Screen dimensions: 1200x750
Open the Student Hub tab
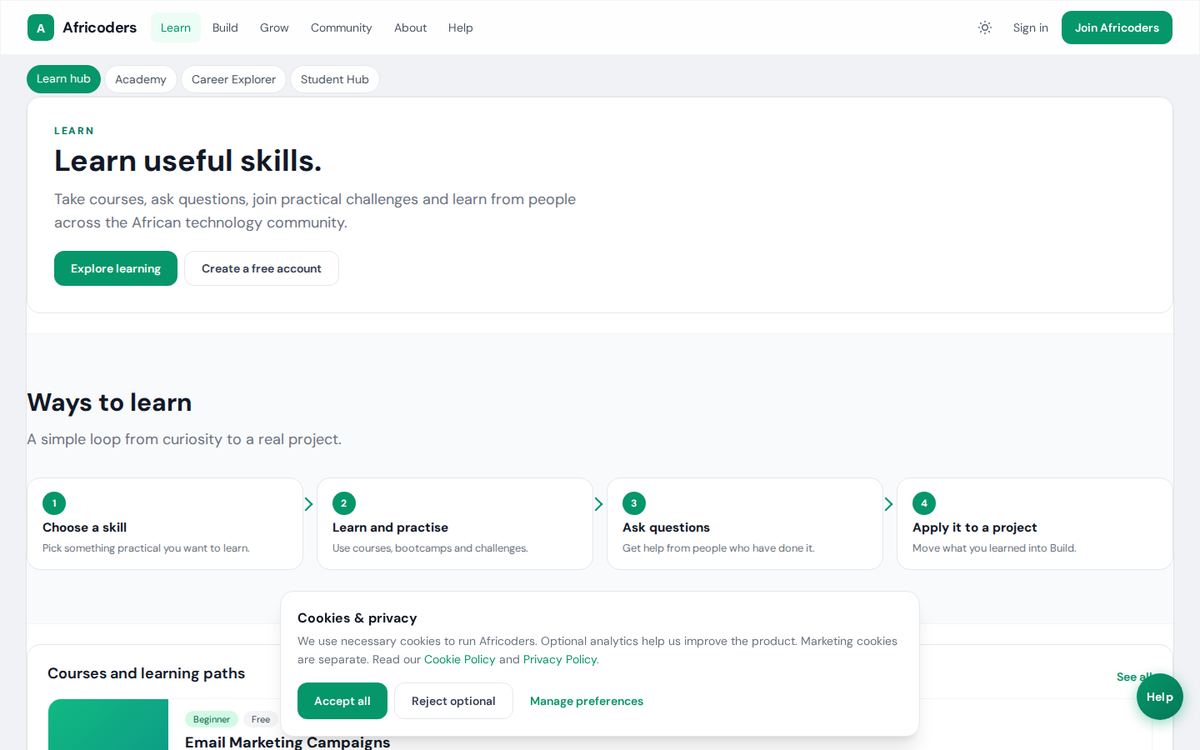coord(335,79)
